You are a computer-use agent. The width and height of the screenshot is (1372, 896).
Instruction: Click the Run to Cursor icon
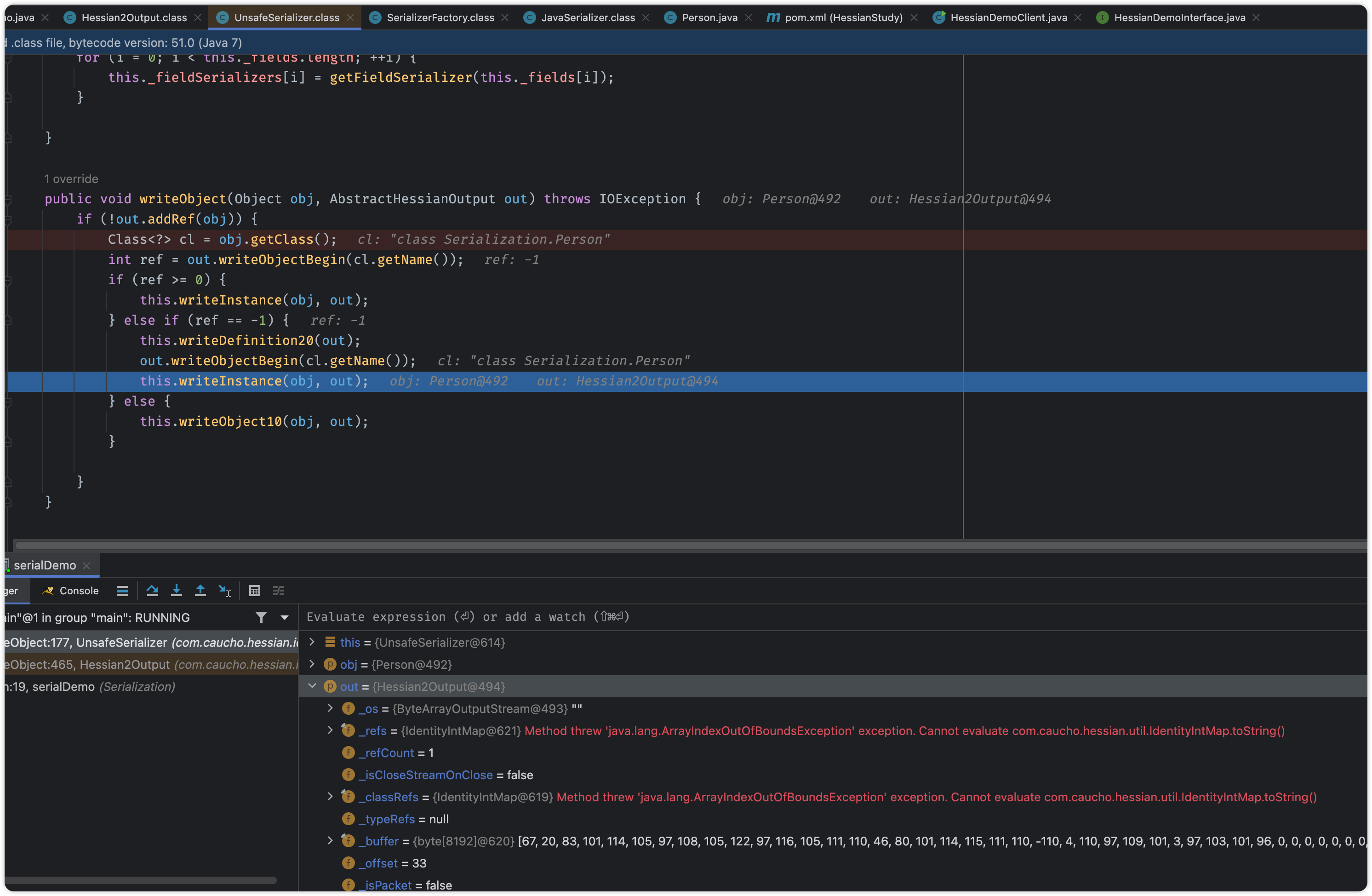[225, 591]
